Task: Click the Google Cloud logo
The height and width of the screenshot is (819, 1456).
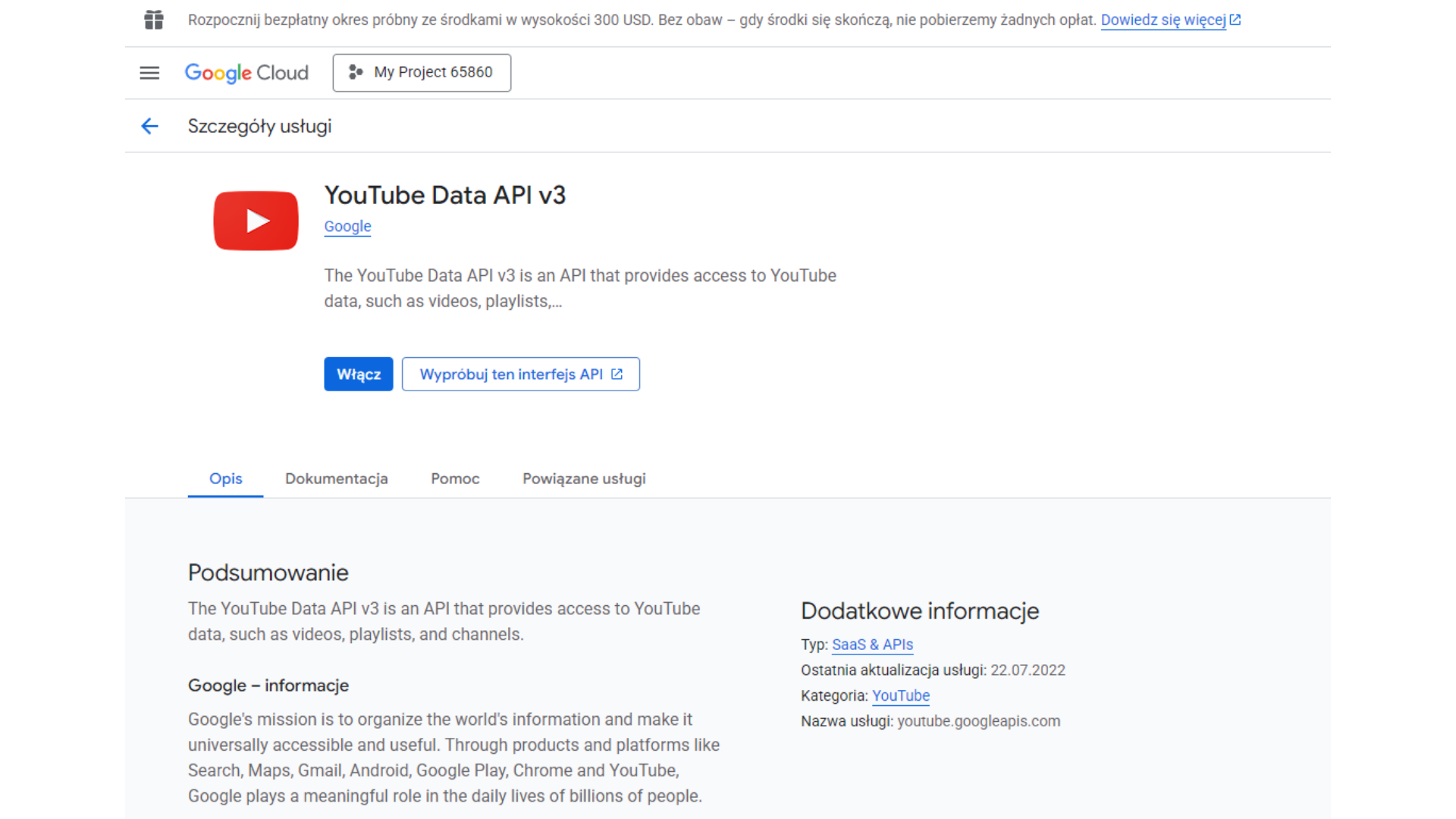Action: 246,73
